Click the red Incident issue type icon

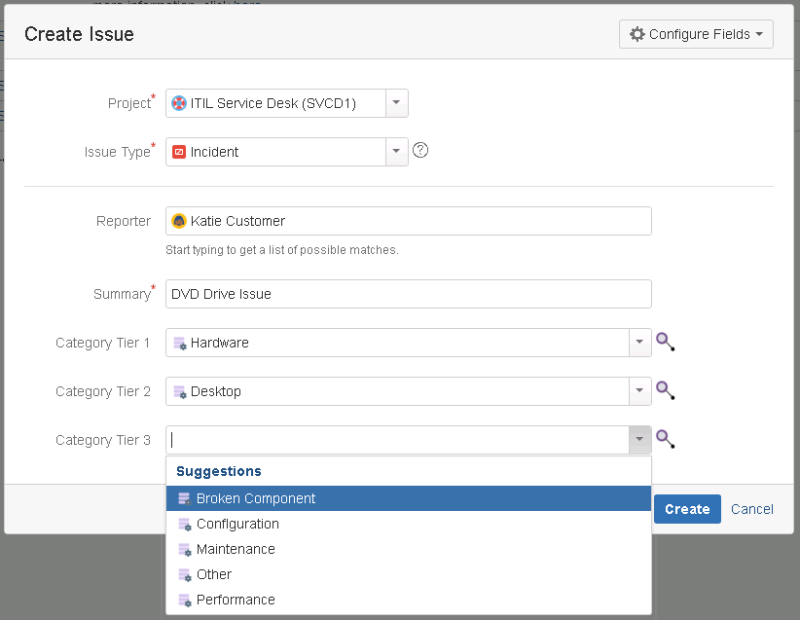tap(179, 152)
